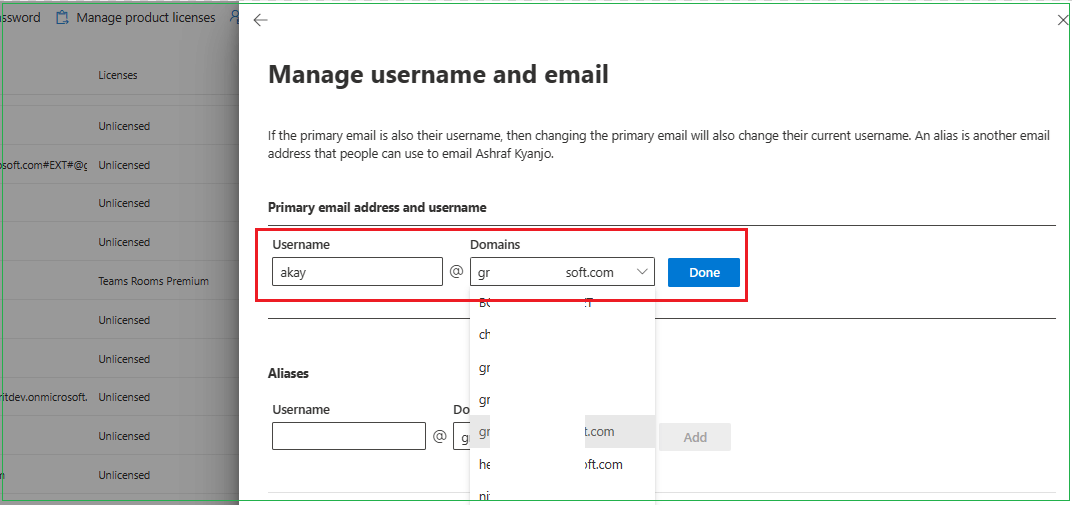Click Unlicensed in the #EXT# user row
1072x505 pixels.
(124, 165)
